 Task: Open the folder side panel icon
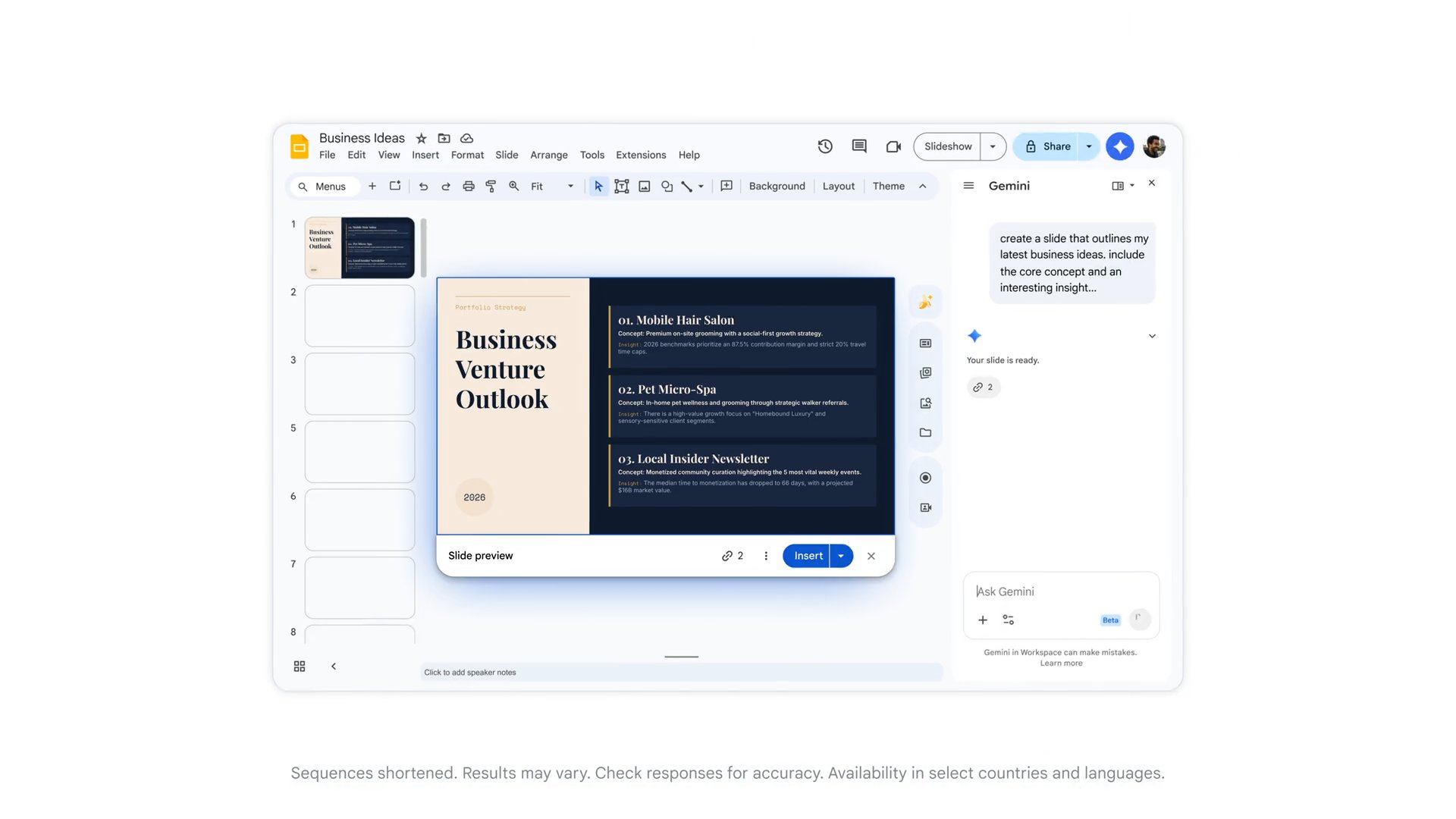tap(926, 433)
